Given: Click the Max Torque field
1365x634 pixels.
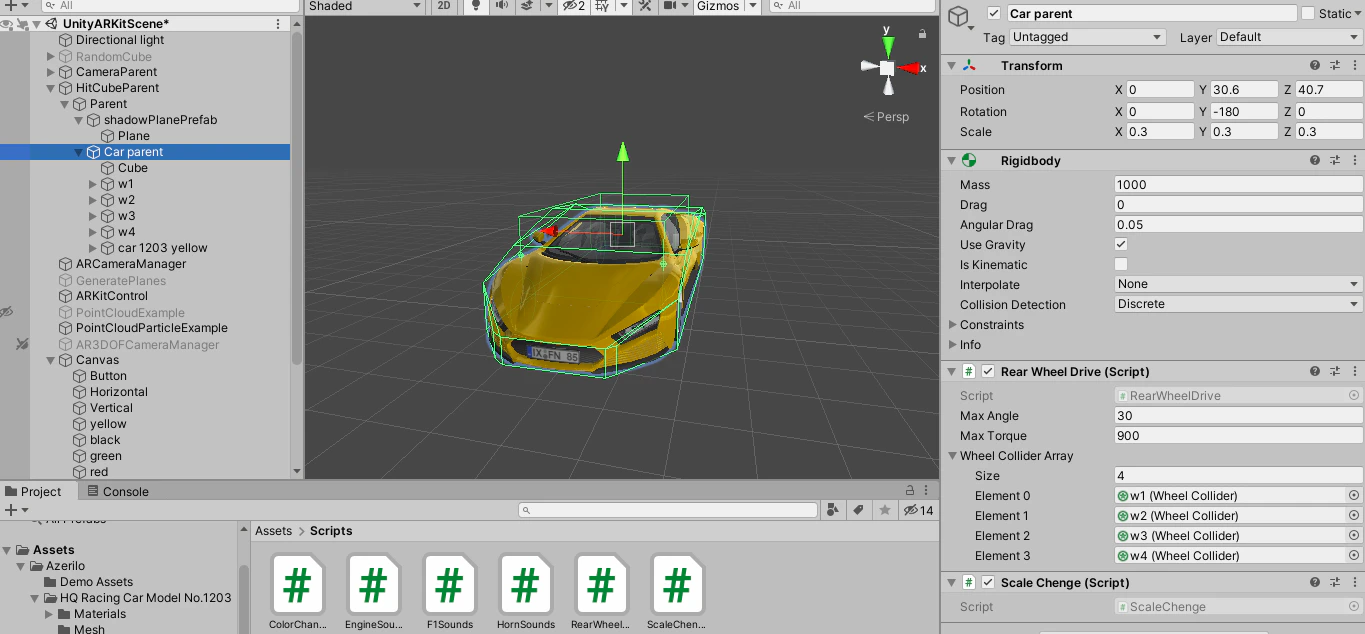Looking at the screenshot, I should coord(1239,436).
